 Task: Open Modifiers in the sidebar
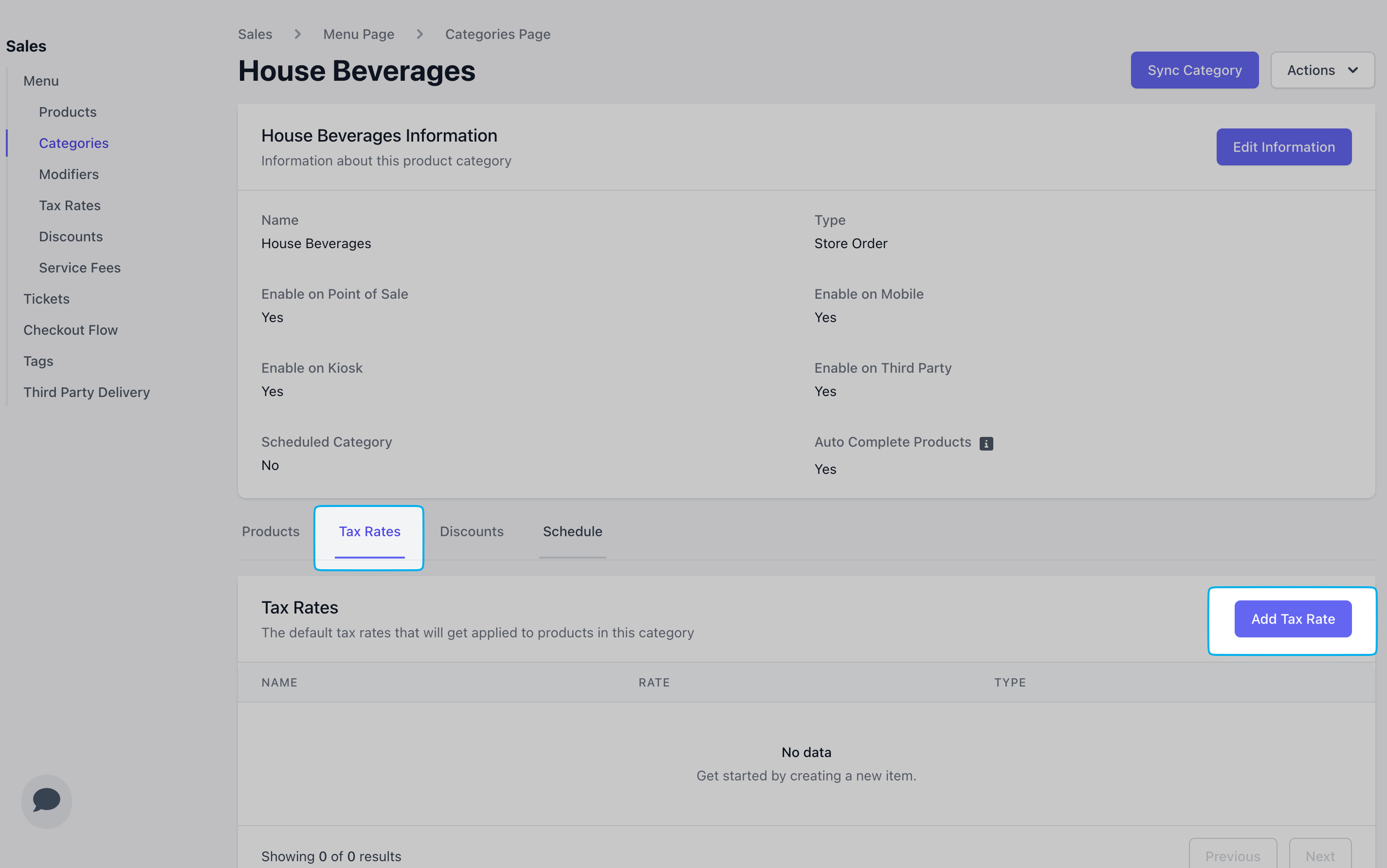(69, 174)
